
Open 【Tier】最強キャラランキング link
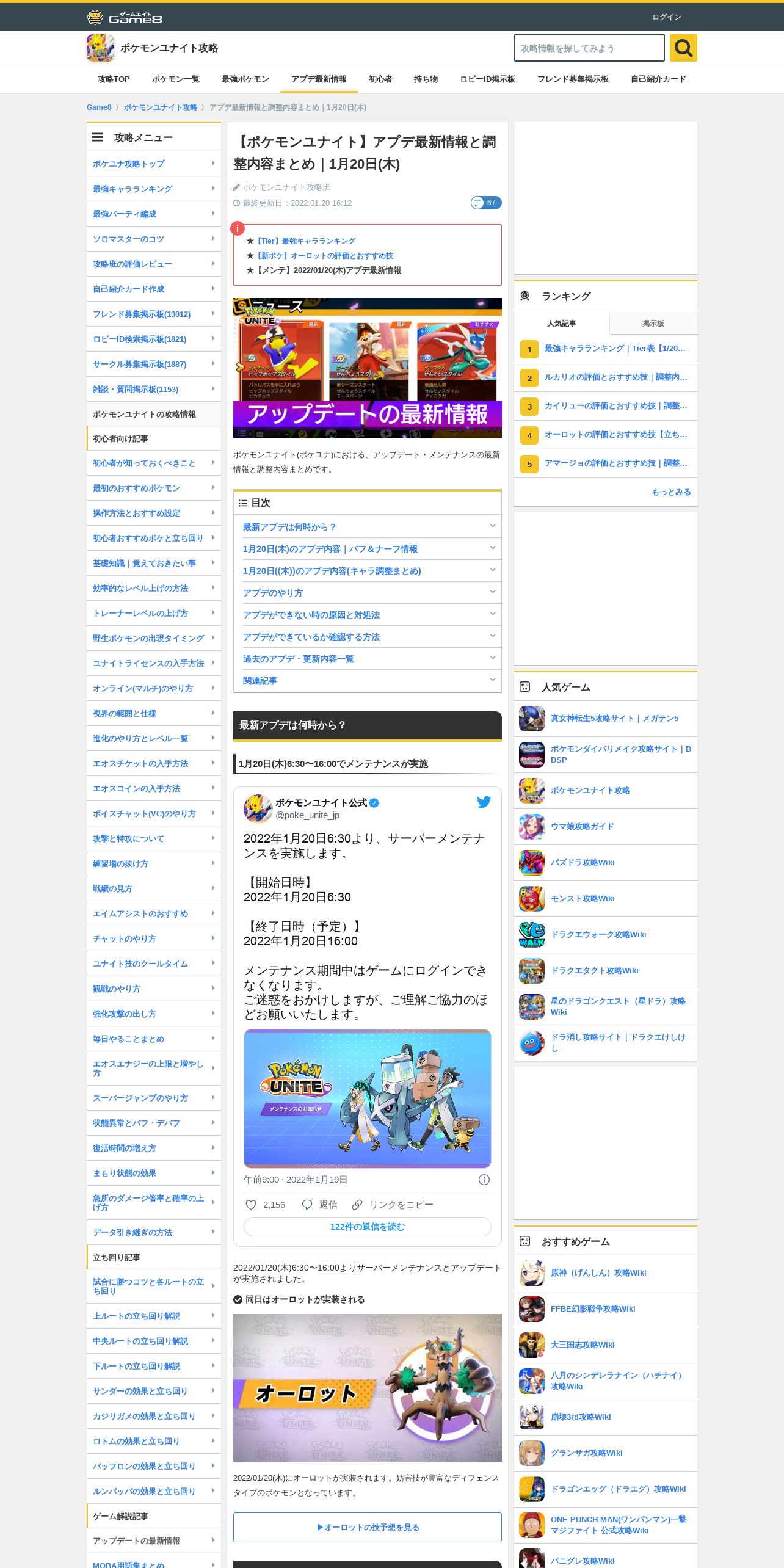coord(305,241)
